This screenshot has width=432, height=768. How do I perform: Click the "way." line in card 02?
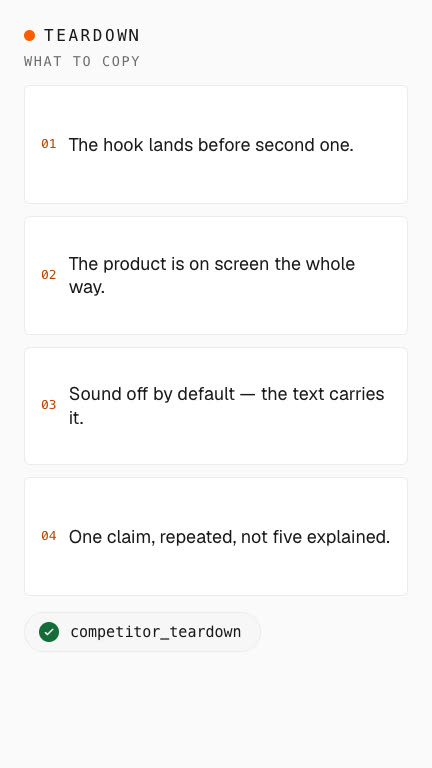[87, 288]
